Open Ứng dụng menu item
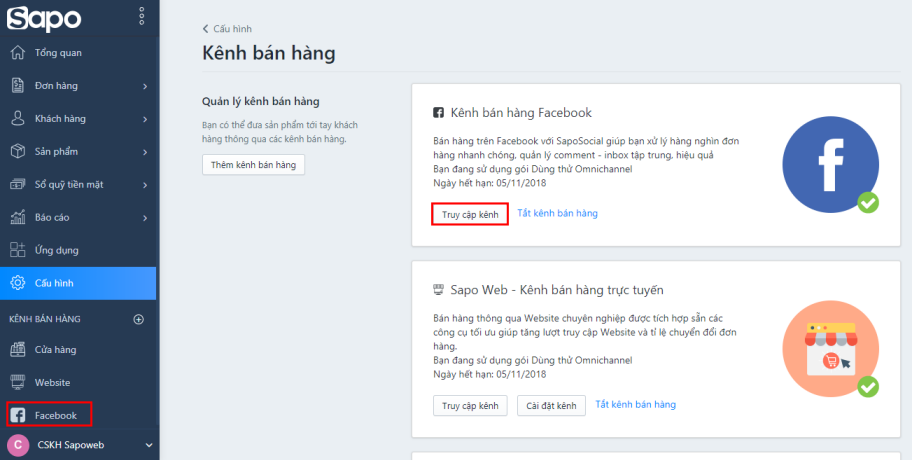This screenshot has width=912, height=460. click(x=78, y=250)
